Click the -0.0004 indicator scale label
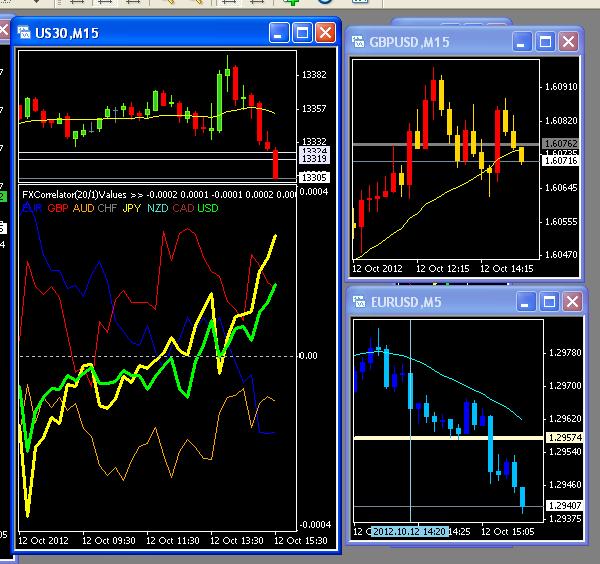 315,525
